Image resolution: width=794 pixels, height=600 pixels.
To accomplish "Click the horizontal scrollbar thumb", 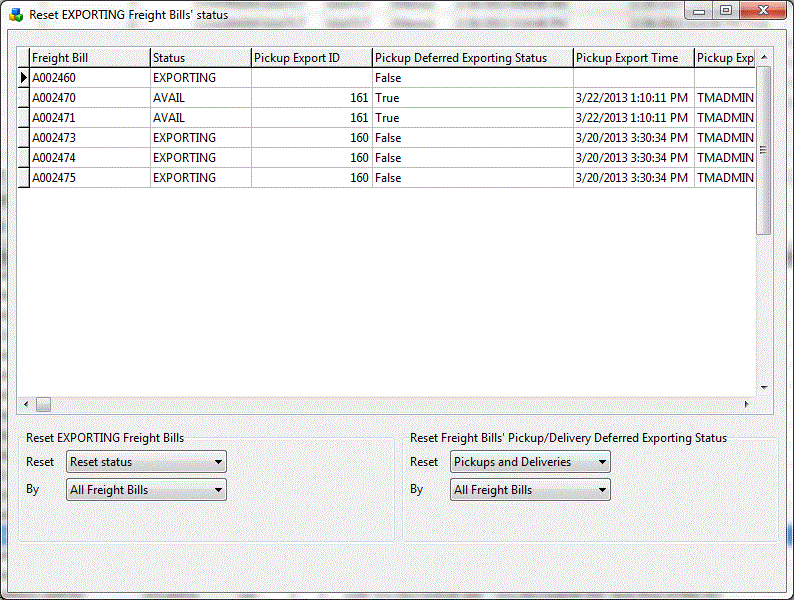I will (x=44, y=405).
